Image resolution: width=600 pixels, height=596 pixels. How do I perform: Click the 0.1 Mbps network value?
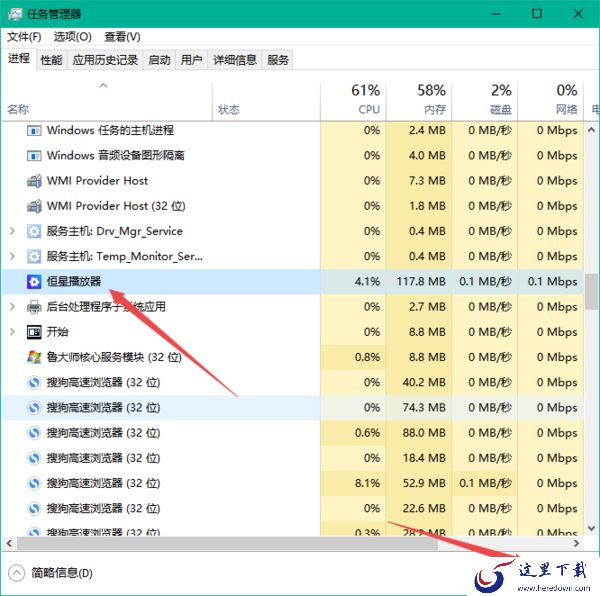(x=553, y=282)
